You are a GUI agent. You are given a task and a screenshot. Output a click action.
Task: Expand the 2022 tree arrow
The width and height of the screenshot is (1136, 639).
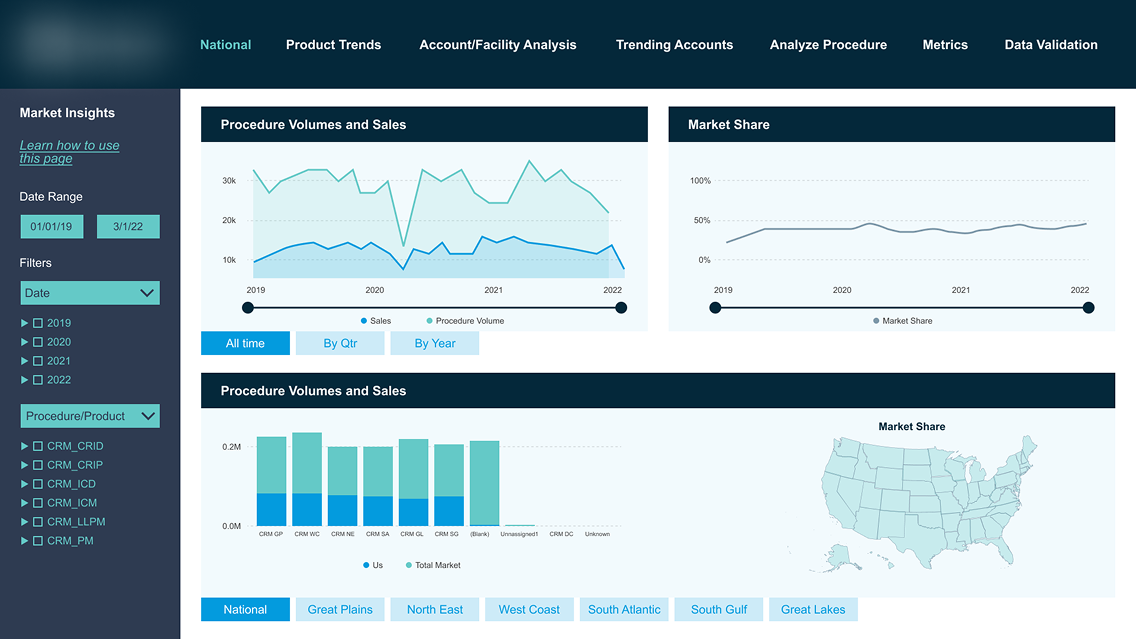[x=25, y=380]
